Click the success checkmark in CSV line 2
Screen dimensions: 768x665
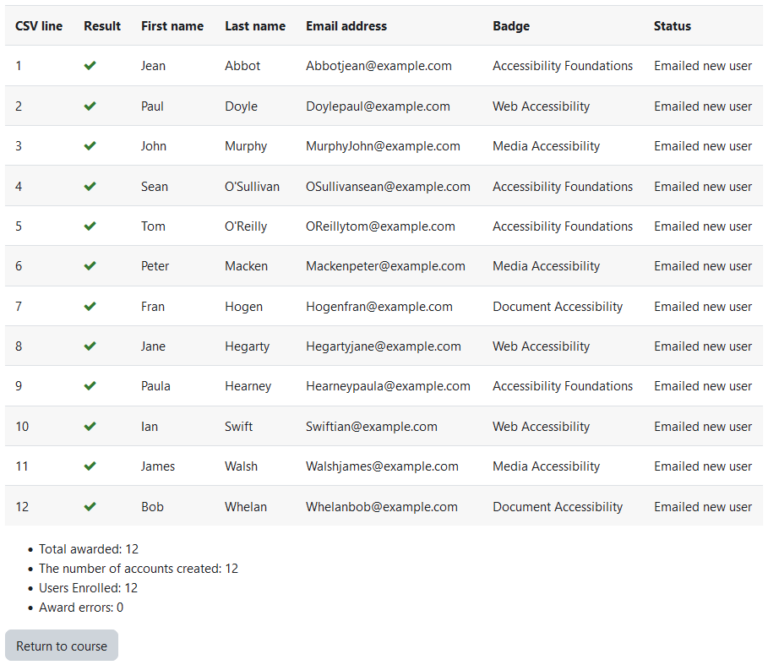point(90,106)
